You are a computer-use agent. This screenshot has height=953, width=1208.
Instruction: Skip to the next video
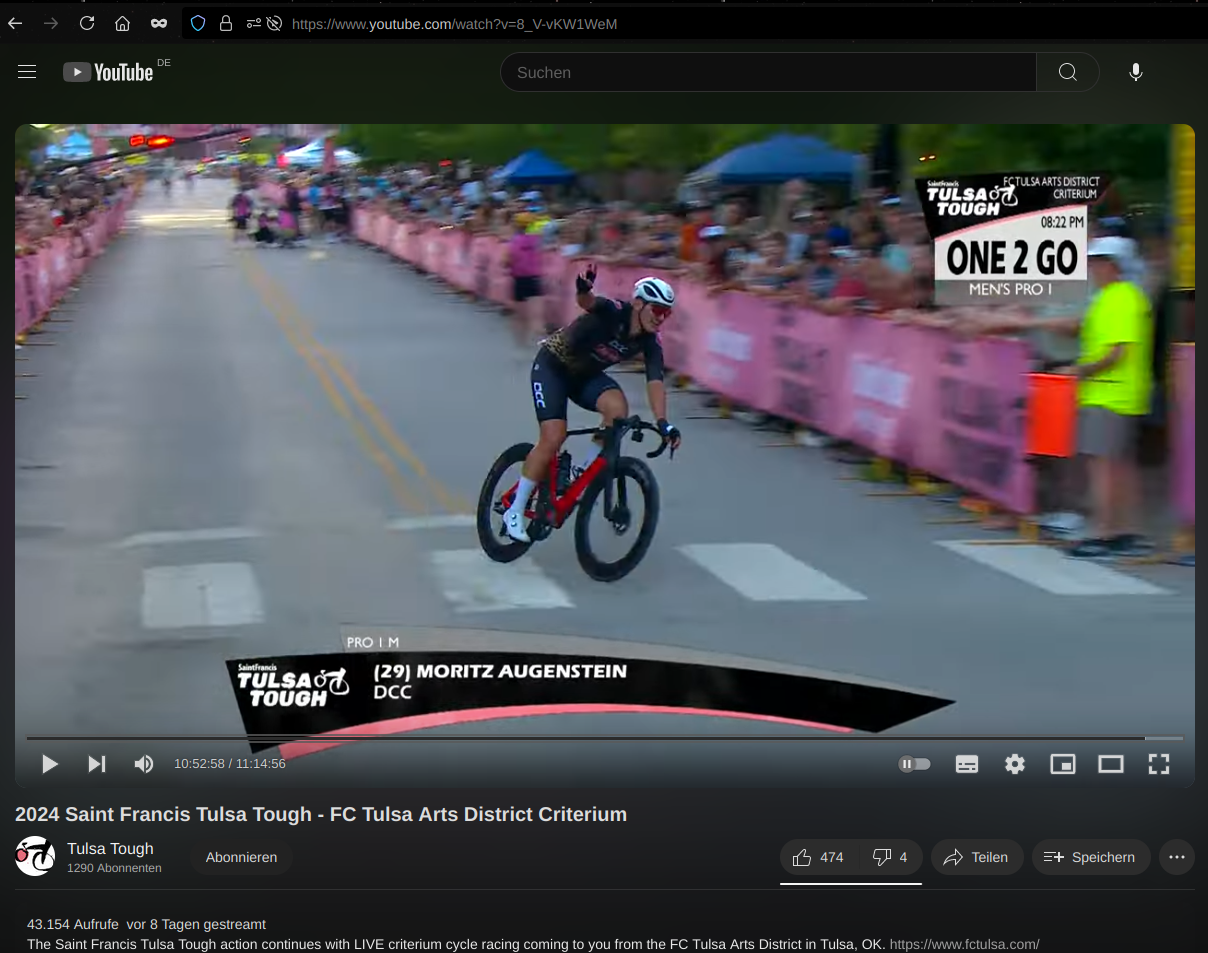(97, 764)
